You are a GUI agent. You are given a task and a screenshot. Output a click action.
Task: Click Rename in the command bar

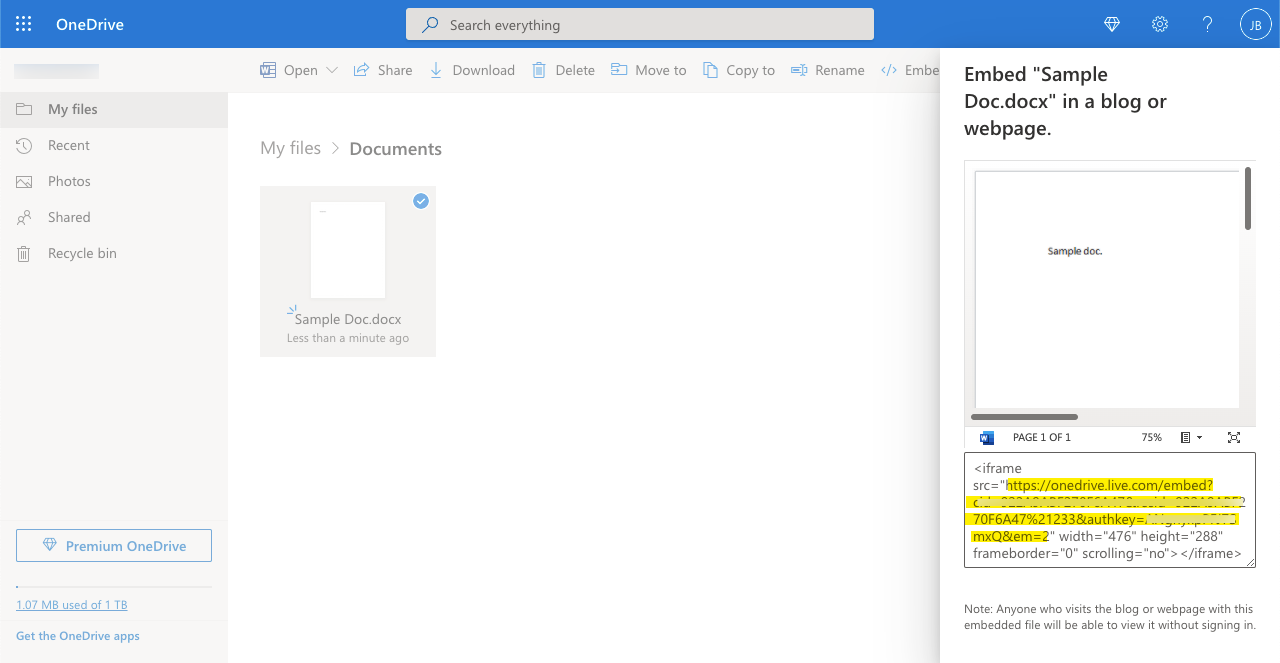click(828, 70)
